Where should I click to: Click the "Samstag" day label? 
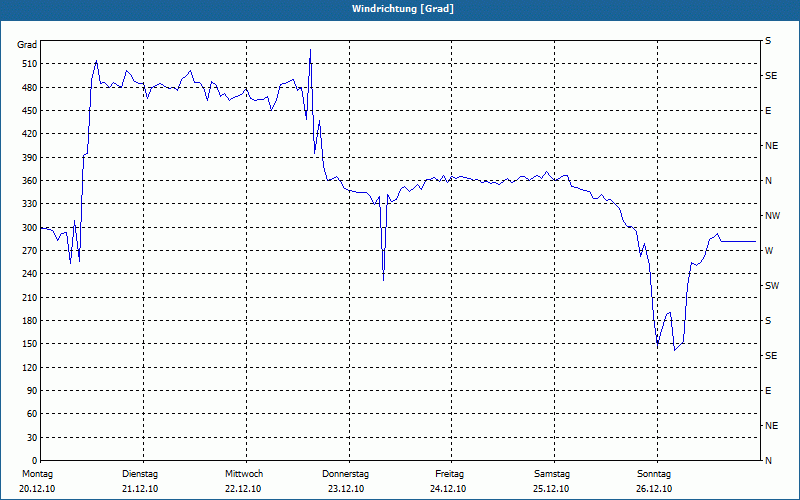tap(552, 474)
